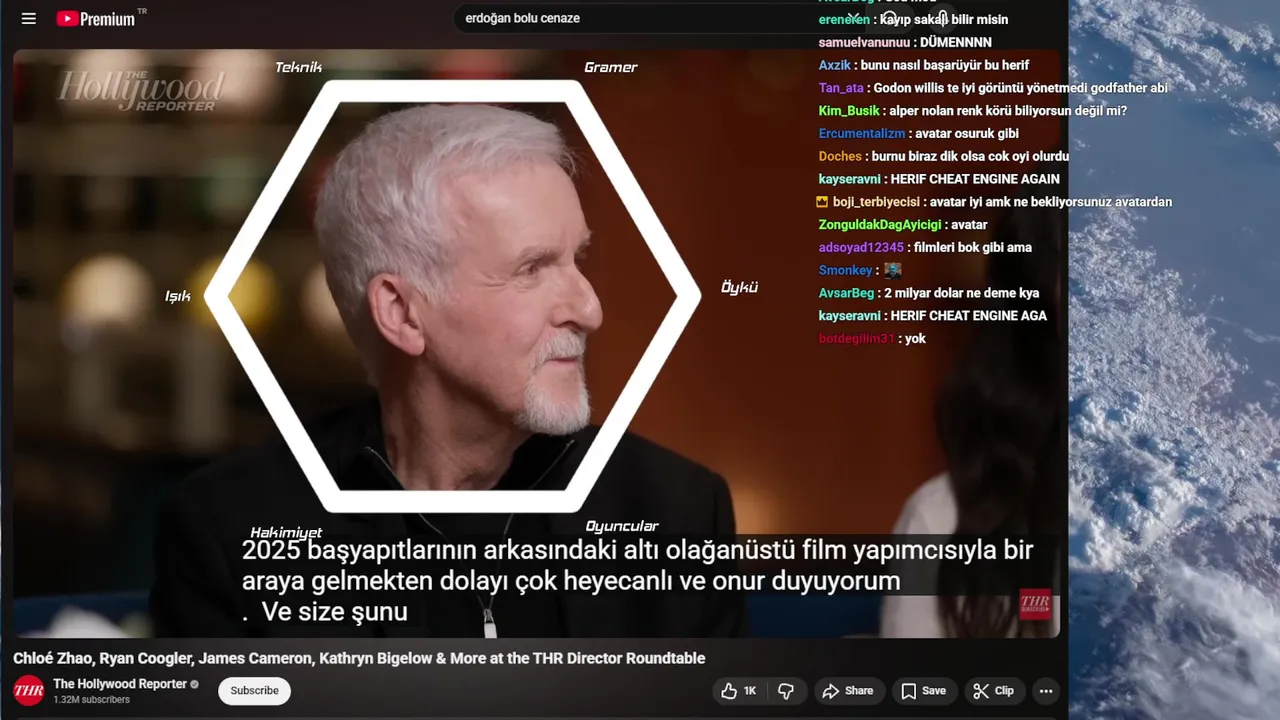Screen dimensions: 1280x720
Task: Click the 'Hakimiyet' hexagon label
Action: [x=286, y=533]
